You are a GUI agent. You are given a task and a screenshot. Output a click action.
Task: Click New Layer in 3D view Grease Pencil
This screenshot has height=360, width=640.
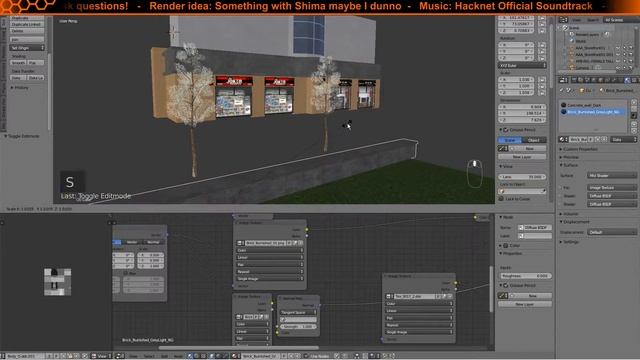[x=522, y=157]
